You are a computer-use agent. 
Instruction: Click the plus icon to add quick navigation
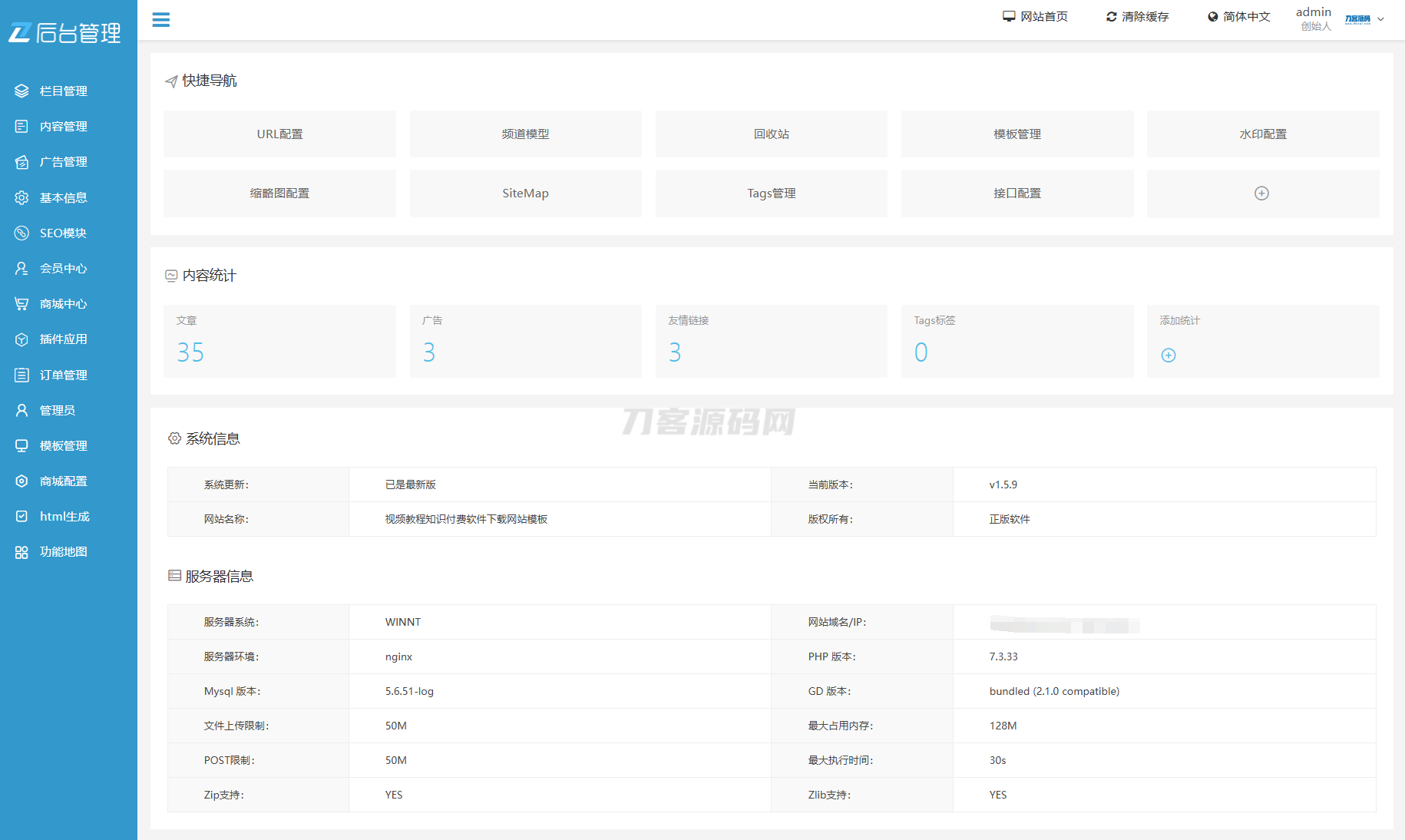coord(1261,193)
